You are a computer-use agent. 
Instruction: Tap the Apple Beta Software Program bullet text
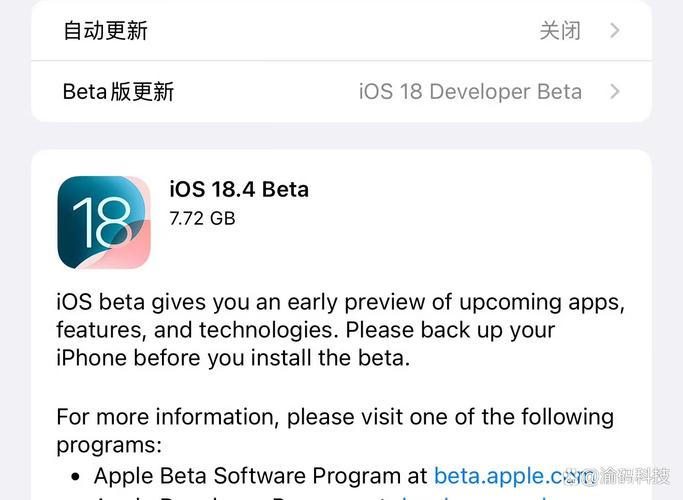click(x=260, y=476)
